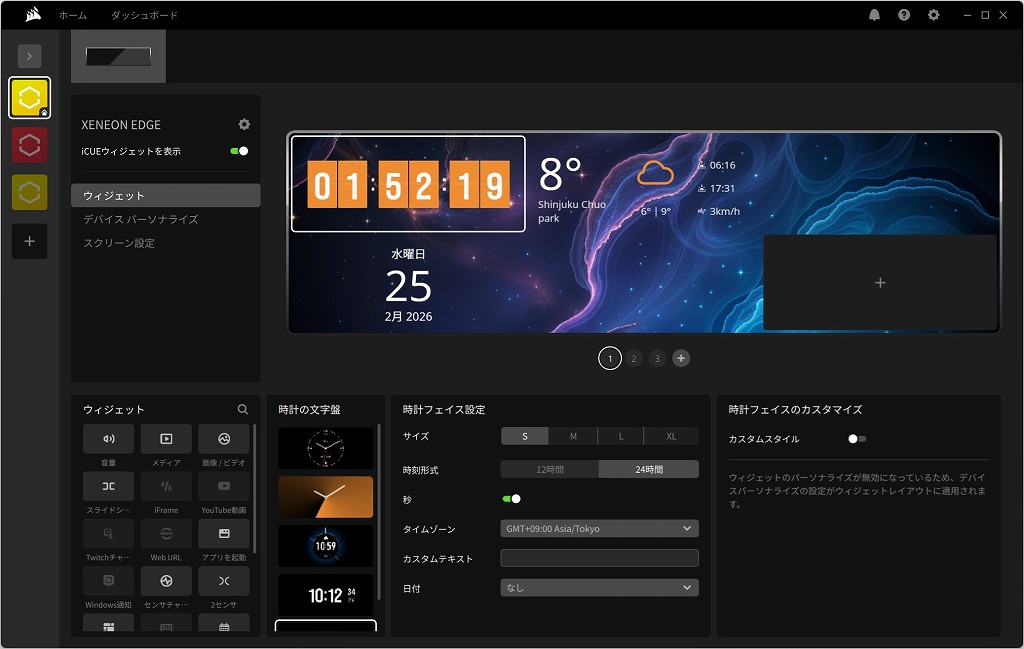1024x649 pixels.
Task: Click the widget list scrollbar
Action: (x=254, y=488)
